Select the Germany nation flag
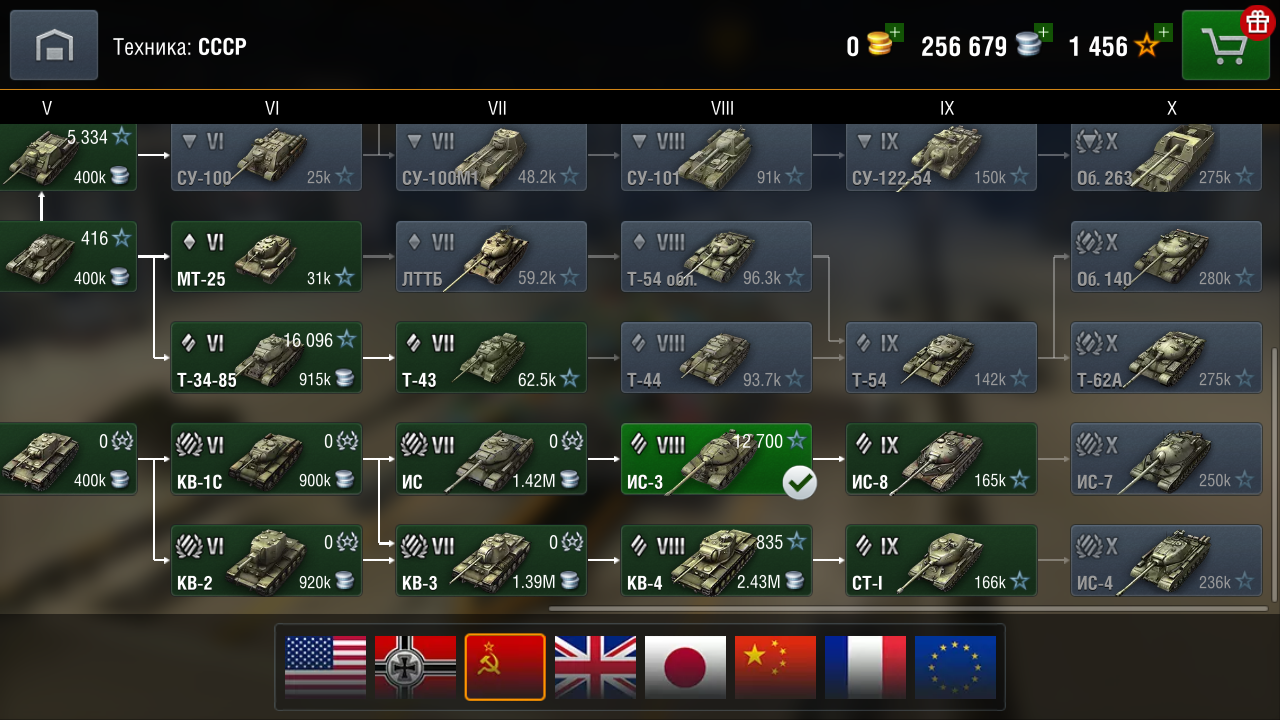Viewport: 1280px width, 720px height. click(415, 667)
